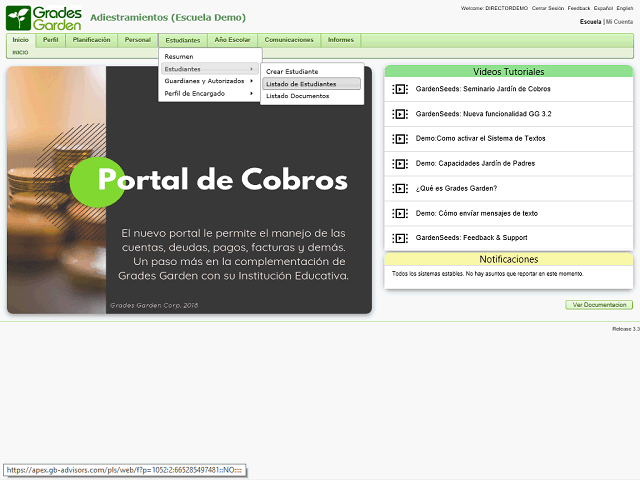640x480 pixels.
Task: Click video icon beside Seminario Jardín de Cobros
Action: click(x=400, y=89)
